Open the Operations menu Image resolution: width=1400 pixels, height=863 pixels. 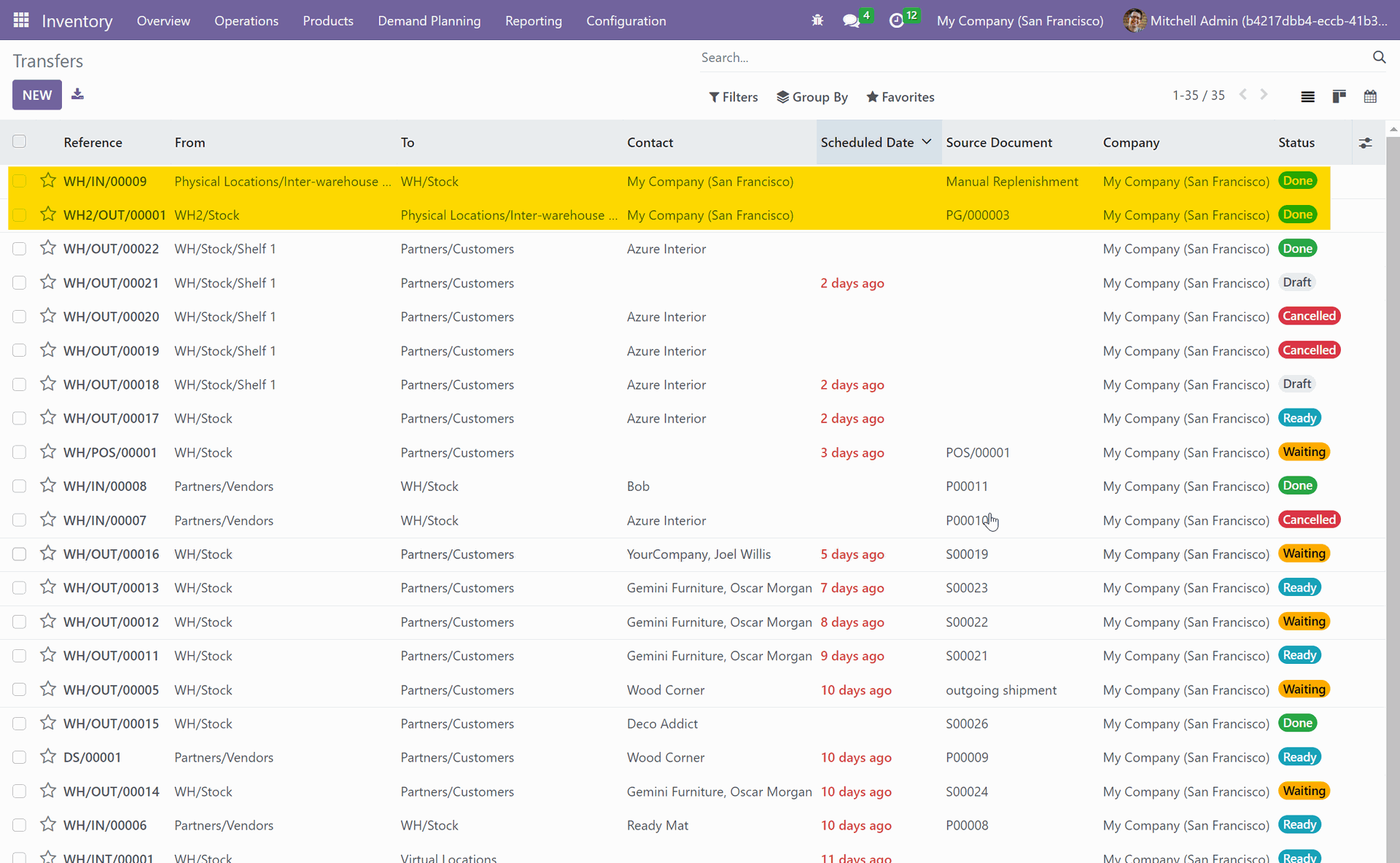246,20
